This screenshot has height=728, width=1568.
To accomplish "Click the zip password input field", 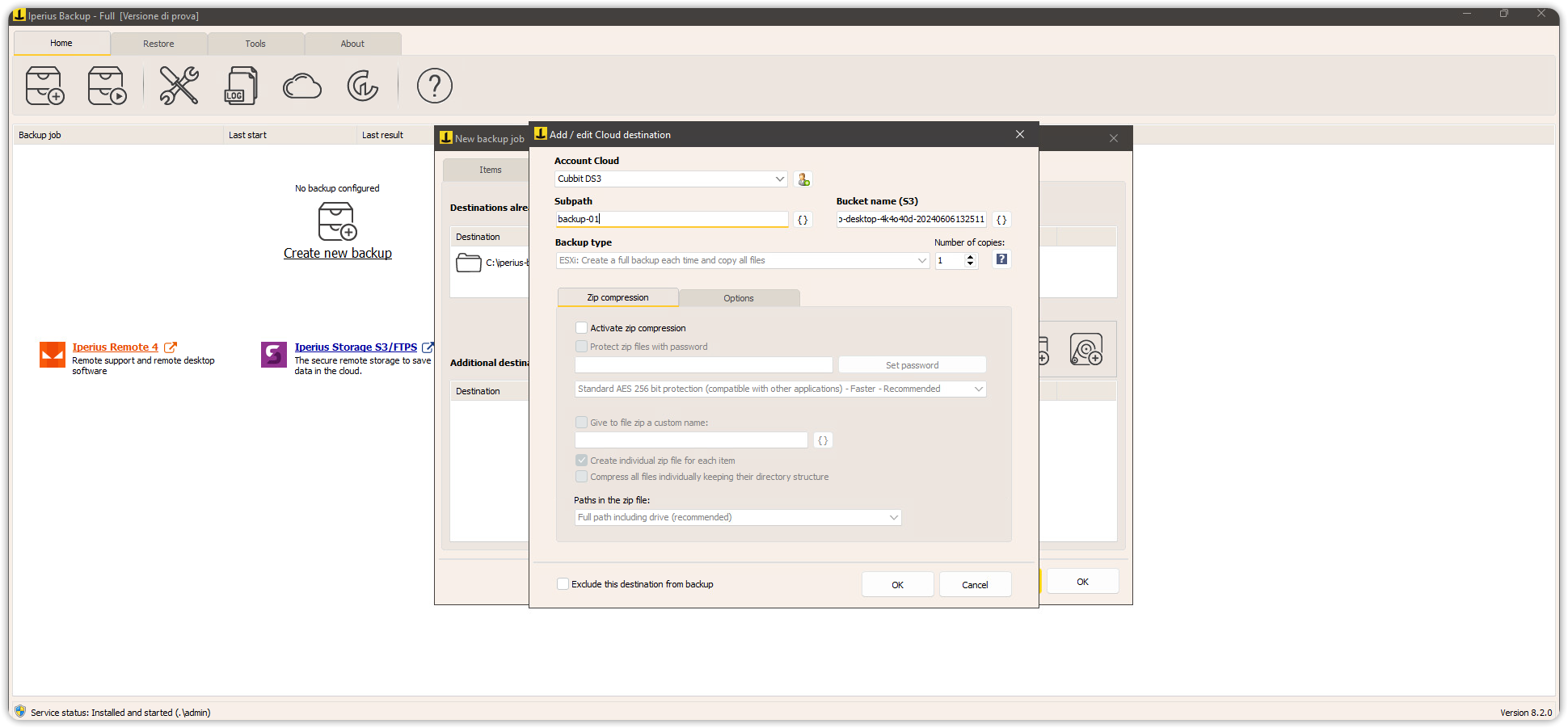I will coord(704,365).
